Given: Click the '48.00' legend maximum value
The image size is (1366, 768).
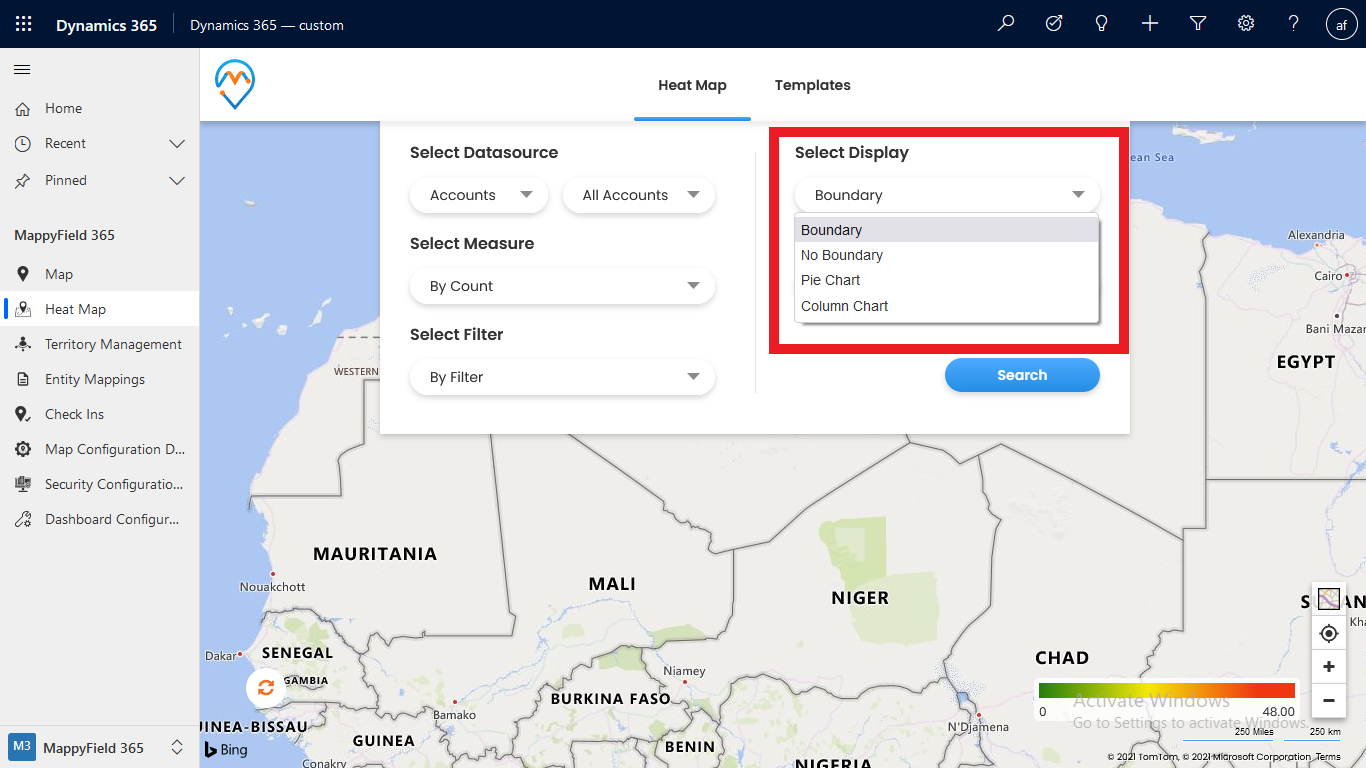Looking at the screenshot, I should click(1278, 712).
